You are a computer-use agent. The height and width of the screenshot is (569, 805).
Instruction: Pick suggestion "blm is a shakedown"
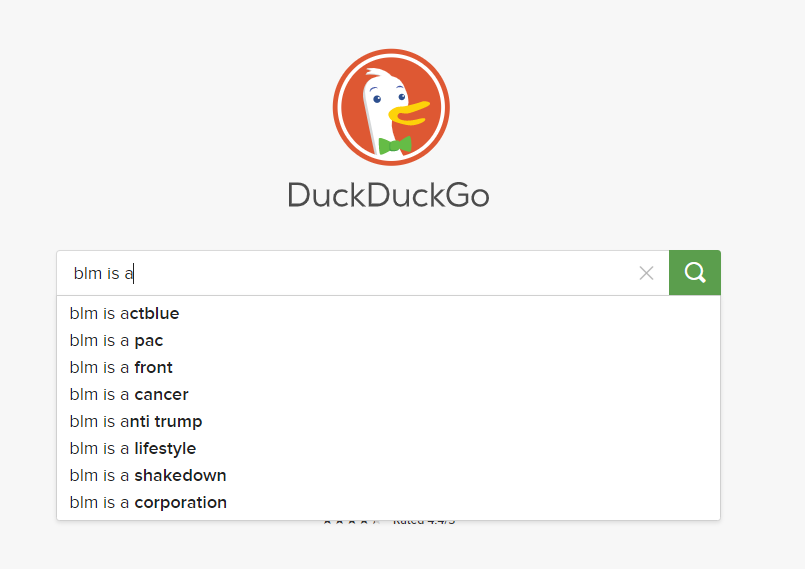pyautogui.click(x=148, y=475)
